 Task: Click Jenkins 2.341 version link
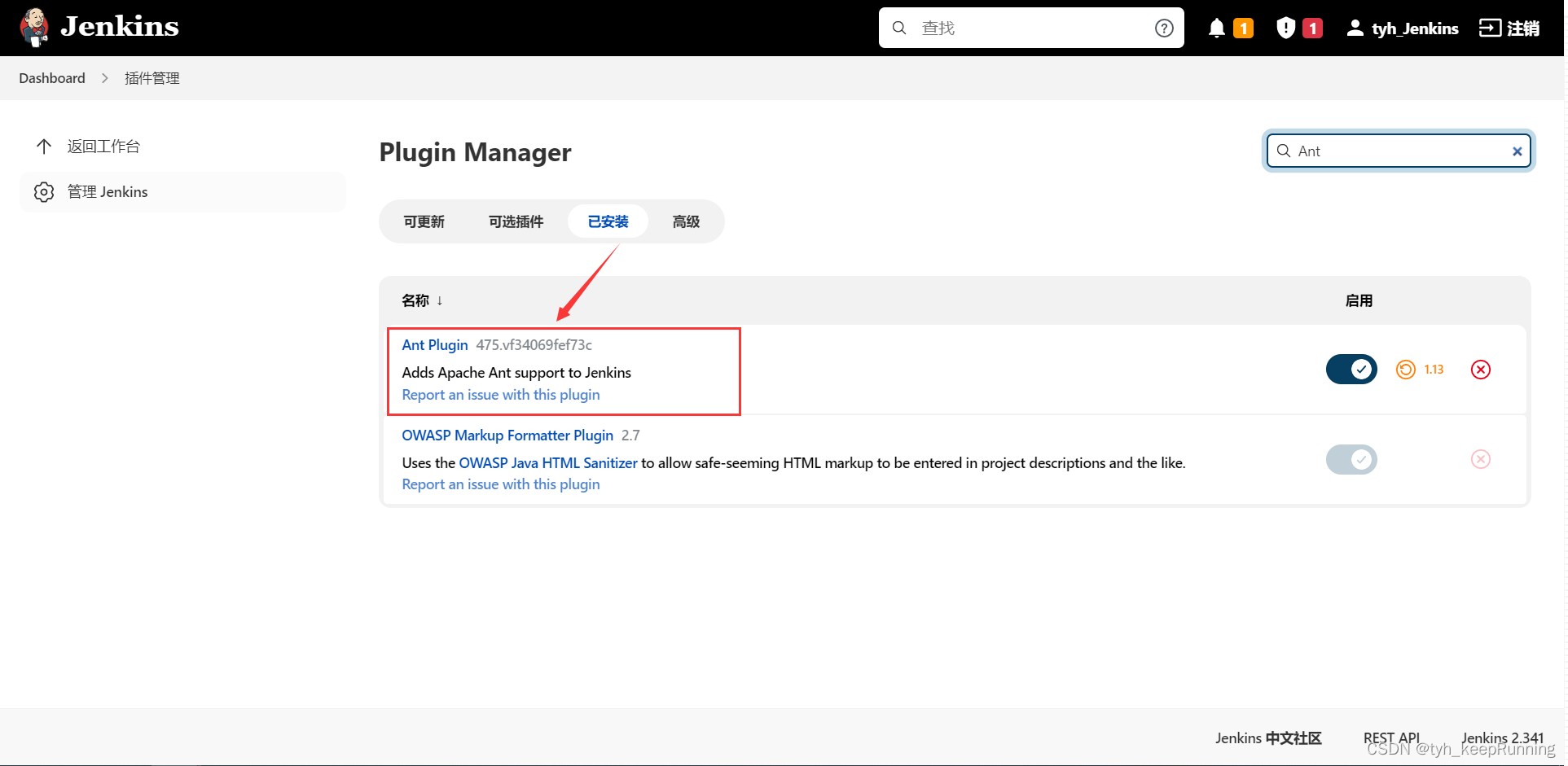(1503, 738)
